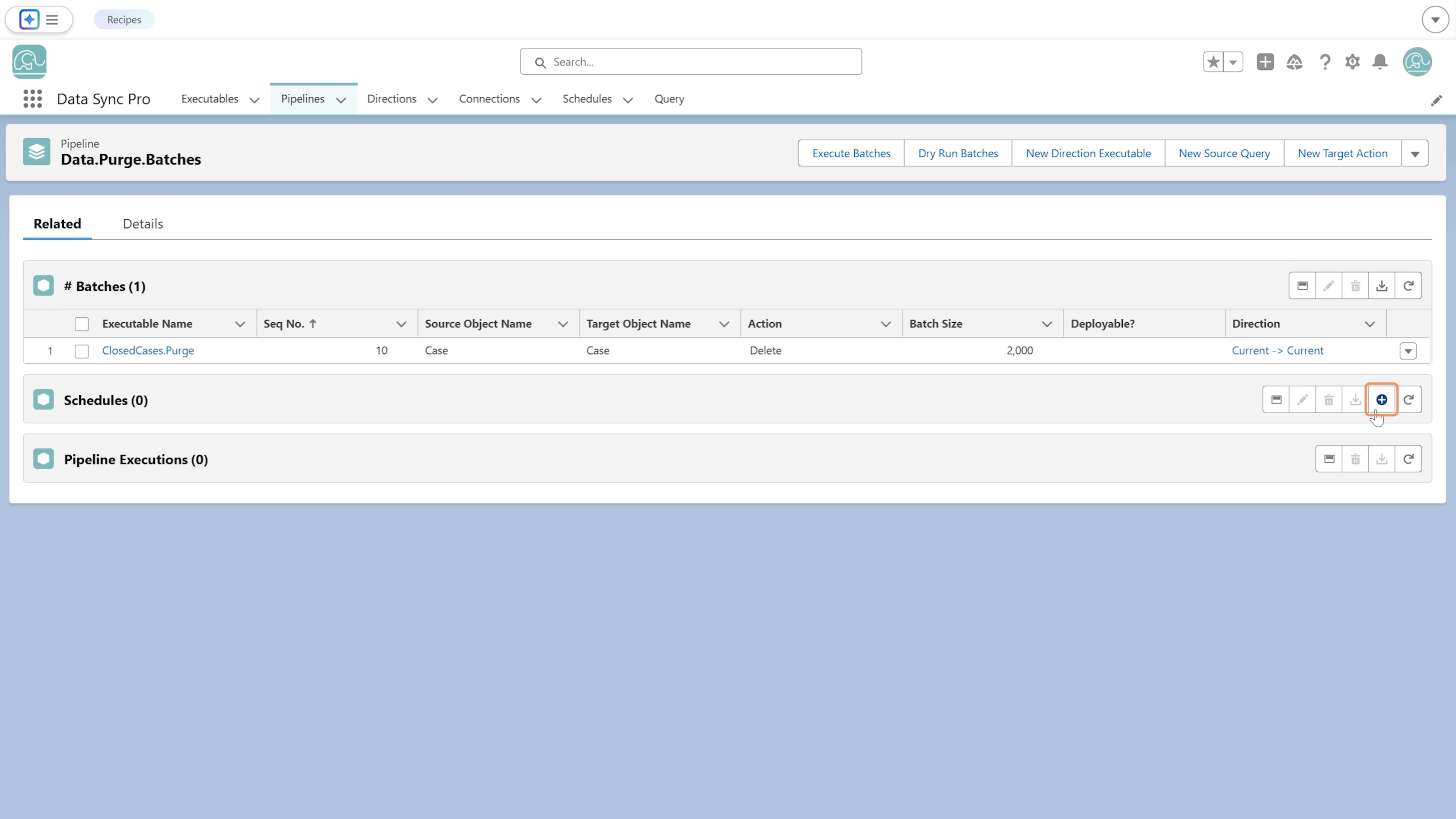Screen dimensions: 1456x819
Task: Click the Schedules delete trash icon
Action: click(1329, 400)
